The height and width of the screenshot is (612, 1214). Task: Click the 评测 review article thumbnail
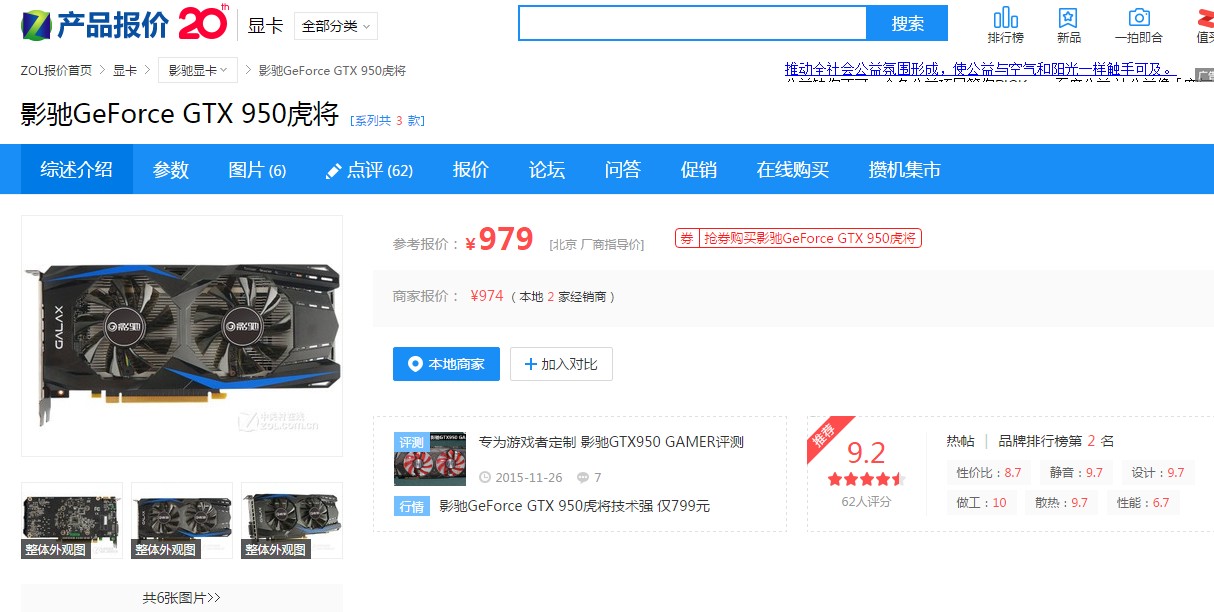[x=430, y=459]
